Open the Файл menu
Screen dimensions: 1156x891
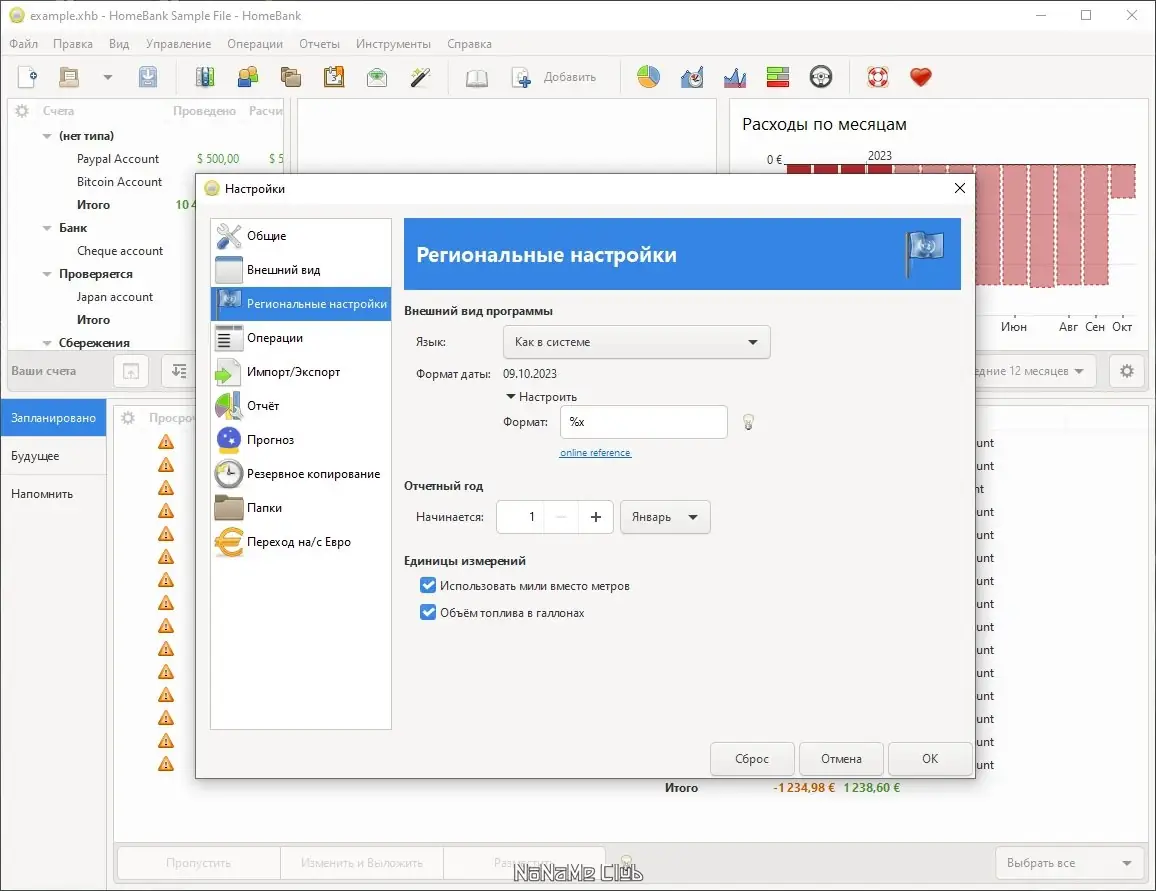(x=24, y=43)
